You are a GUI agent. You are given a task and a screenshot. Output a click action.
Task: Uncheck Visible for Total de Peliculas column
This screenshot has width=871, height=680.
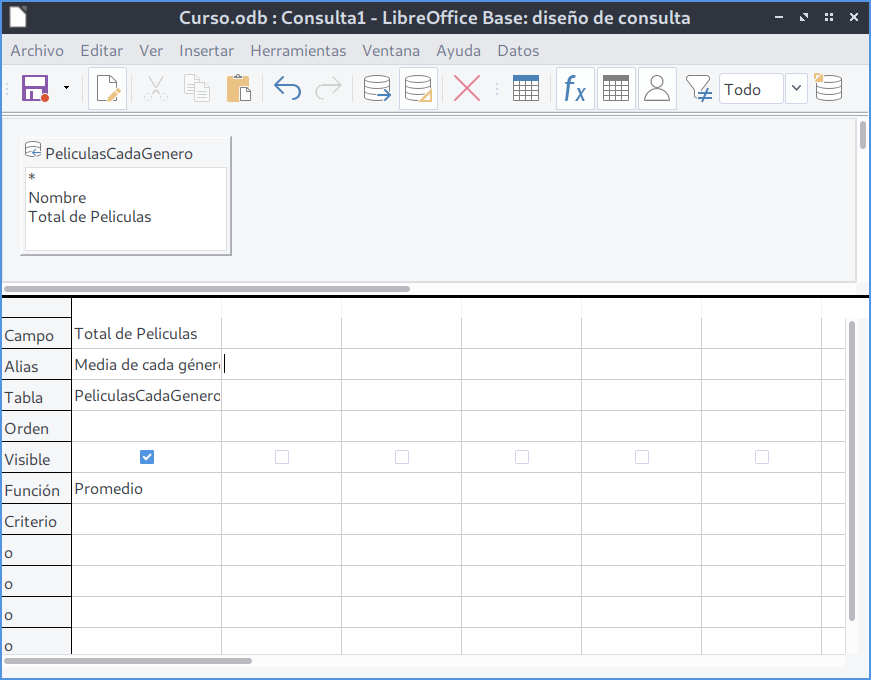click(147, 457)
